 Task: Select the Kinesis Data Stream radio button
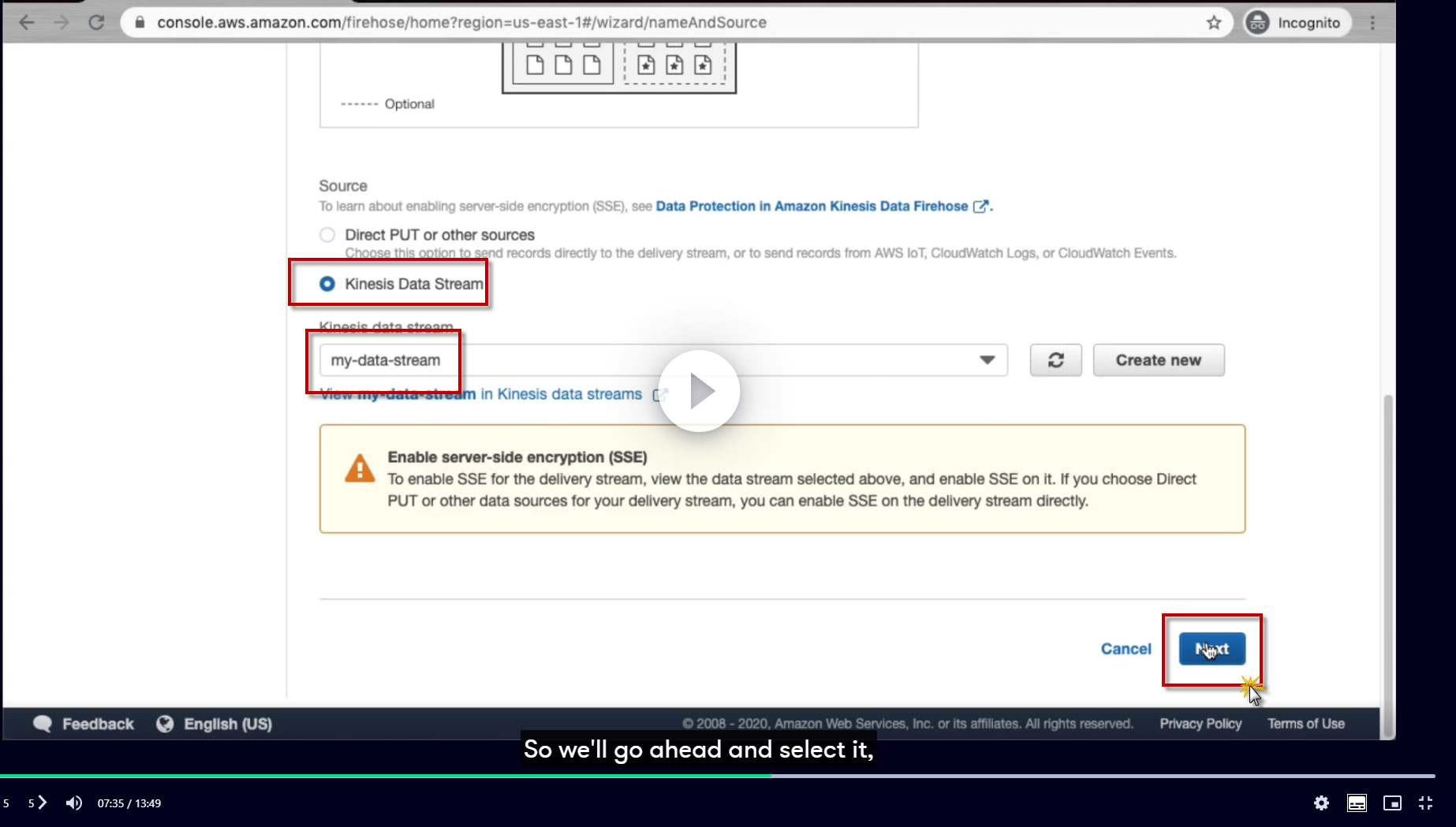click(x=327, y=284)
